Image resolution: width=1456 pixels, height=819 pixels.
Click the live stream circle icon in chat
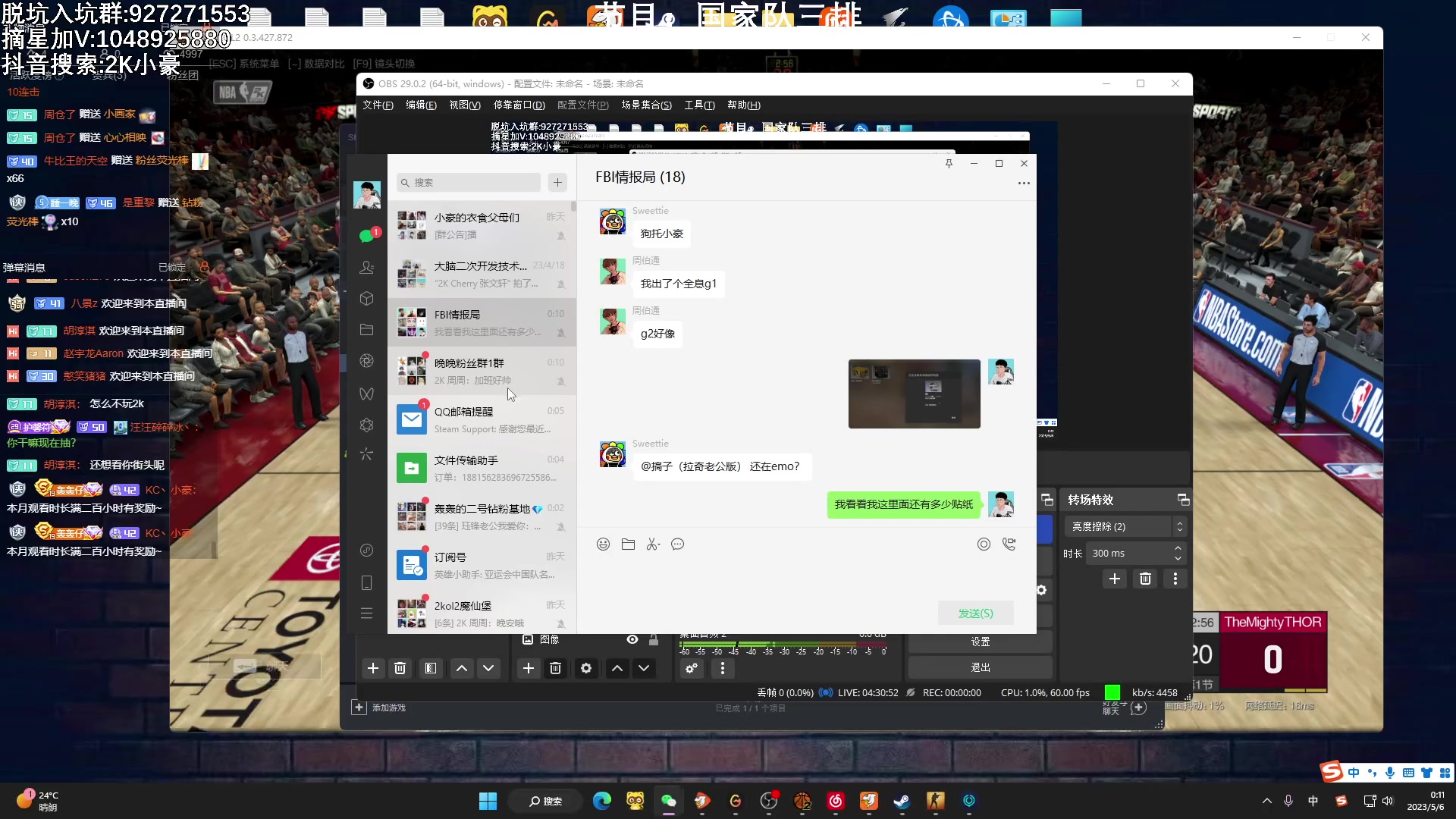[984, 544]
